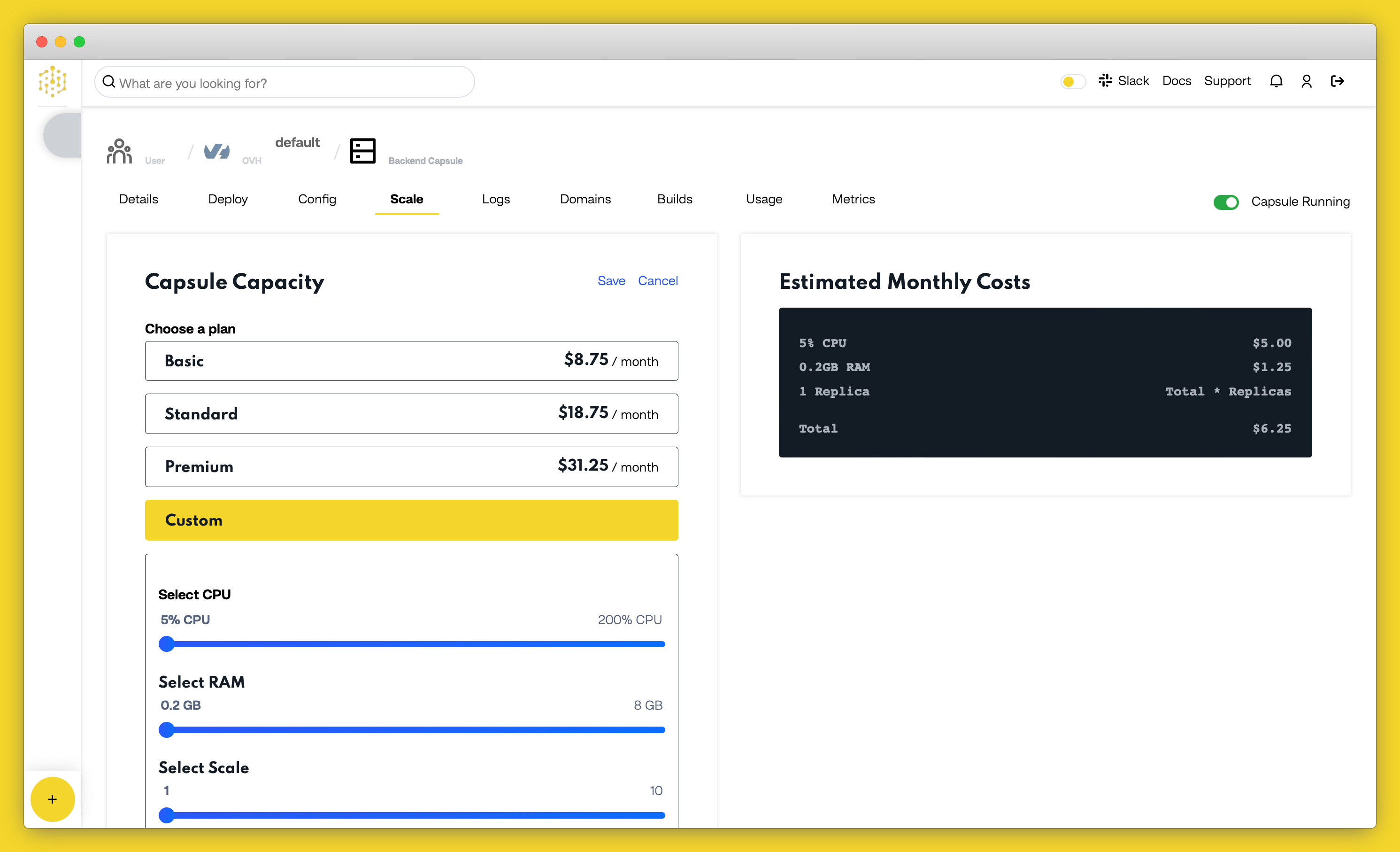This screenshot has height=852, width=1400.
Task: Toggle the Capsule Running switch
Action: pyautogui.click(x=1225, y=202)
